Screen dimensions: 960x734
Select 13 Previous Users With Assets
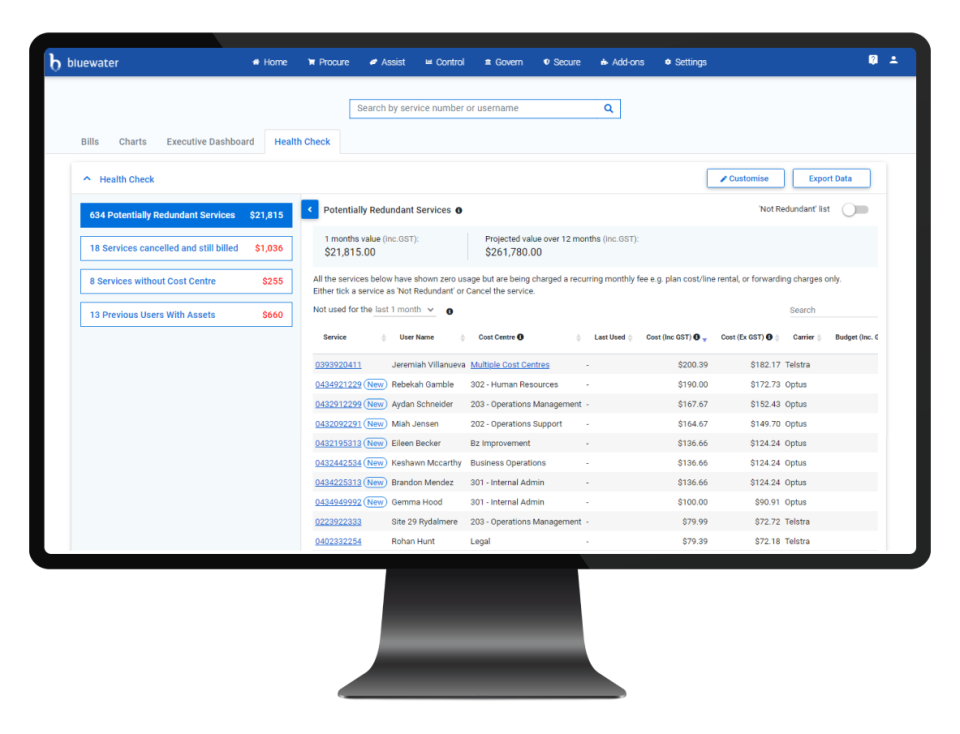(x=186, y=315)
